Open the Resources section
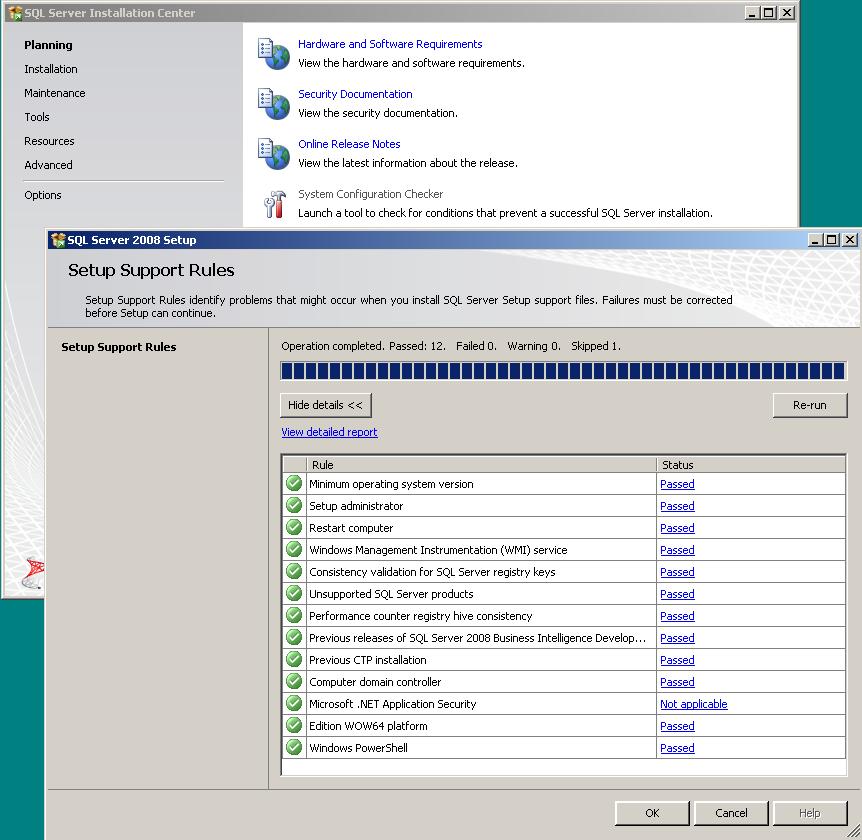Screen dimensions: 862x840 [49, 141]
